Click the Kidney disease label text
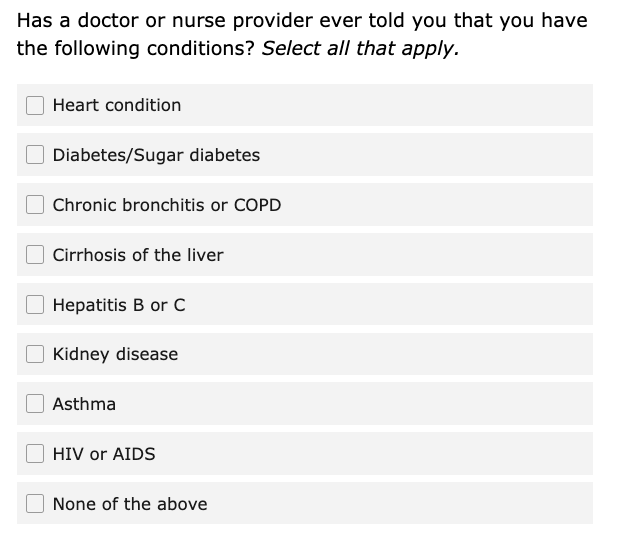Image resolution: width=624 pixels, height=542 pixels. (x=115, y=354)
